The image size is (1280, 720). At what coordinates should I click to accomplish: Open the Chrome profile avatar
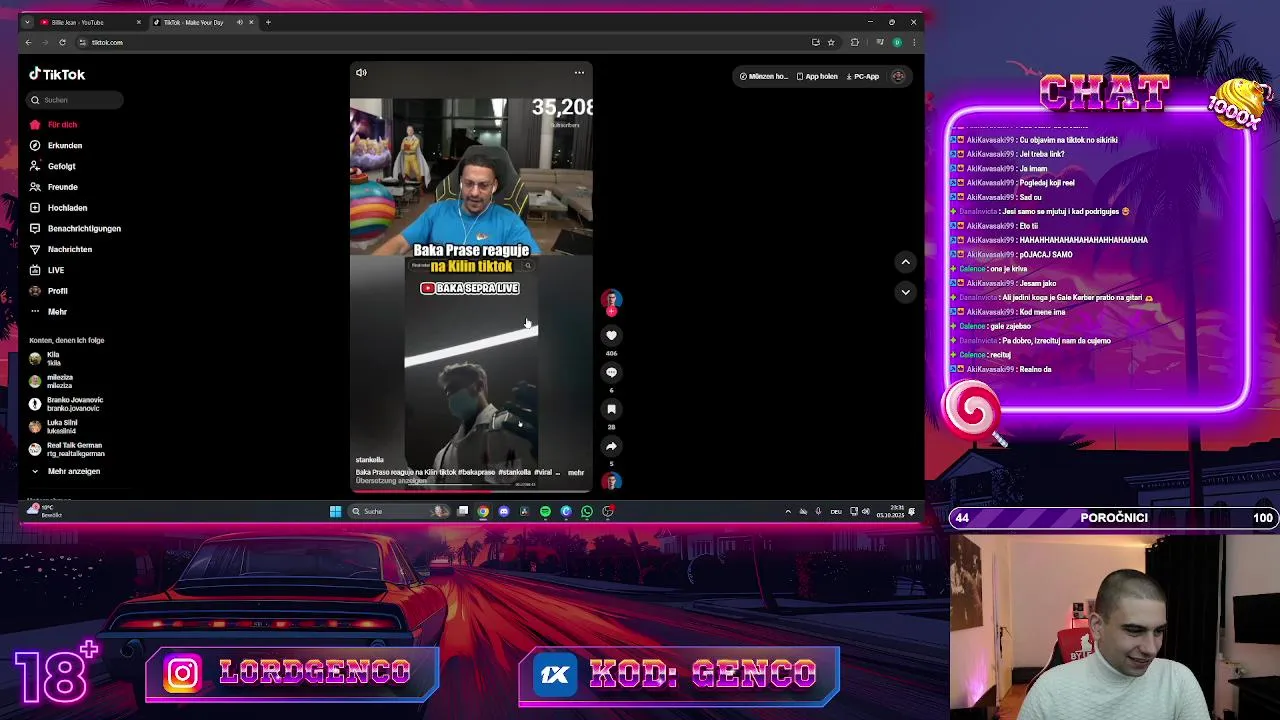(897, 42)
